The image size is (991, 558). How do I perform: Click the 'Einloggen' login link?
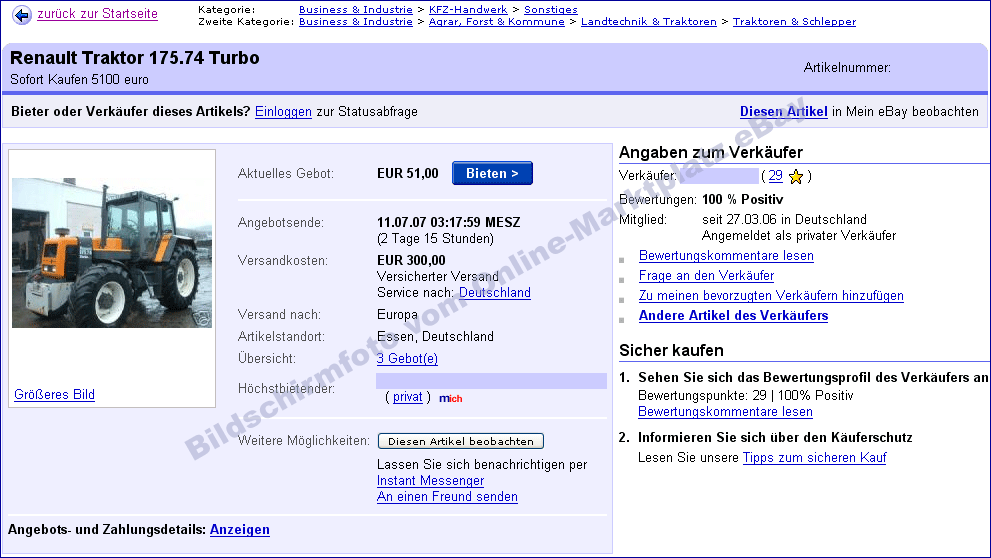coord(283,112)
